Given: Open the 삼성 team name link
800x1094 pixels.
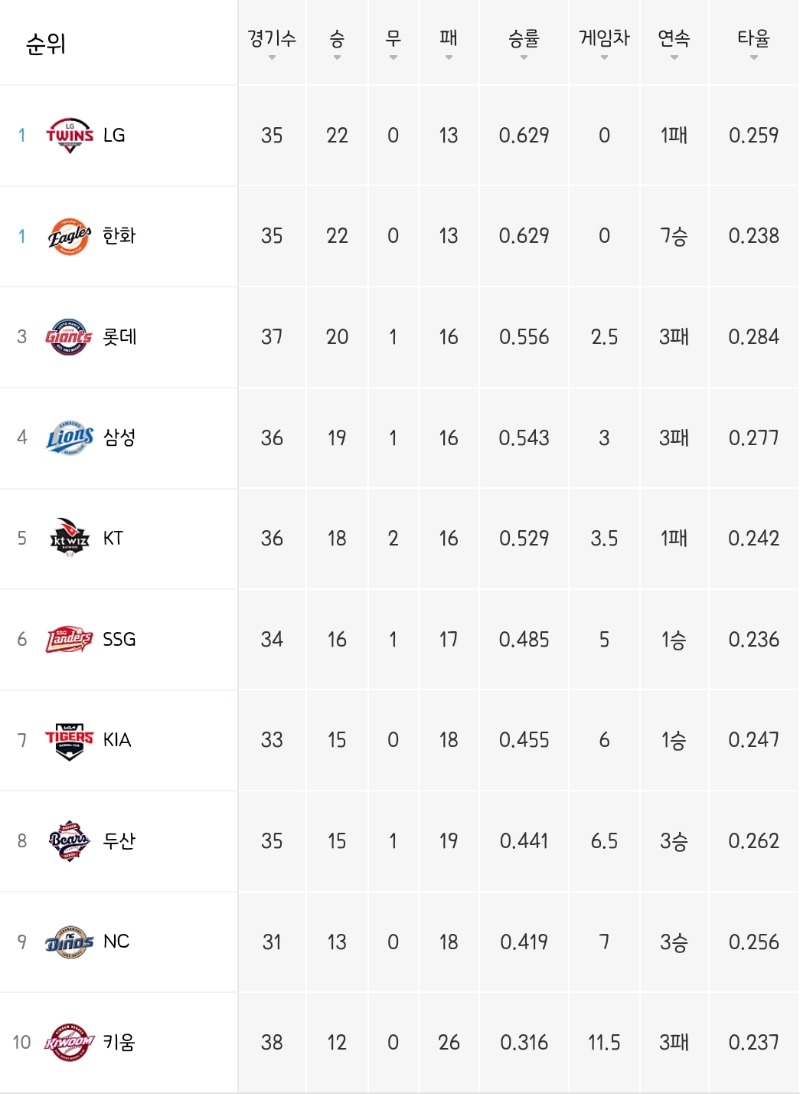Looking at the screenshot, I should pos(119,437).
